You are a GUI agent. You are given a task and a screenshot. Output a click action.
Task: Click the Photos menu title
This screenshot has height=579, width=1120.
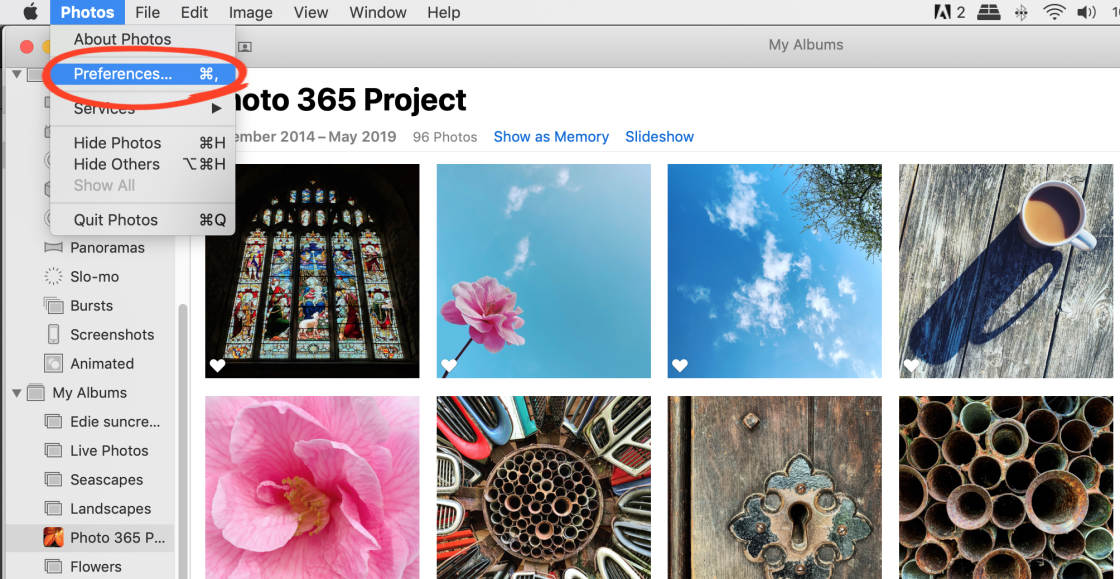coord(87,12)
